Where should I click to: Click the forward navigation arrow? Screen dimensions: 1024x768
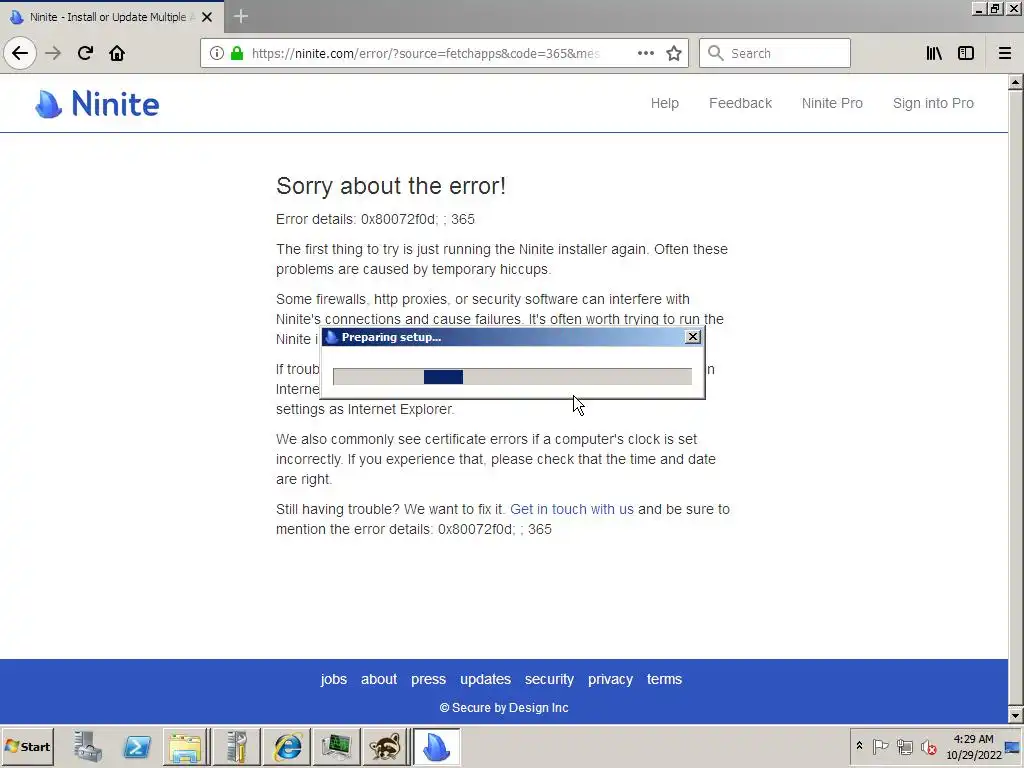53,53
